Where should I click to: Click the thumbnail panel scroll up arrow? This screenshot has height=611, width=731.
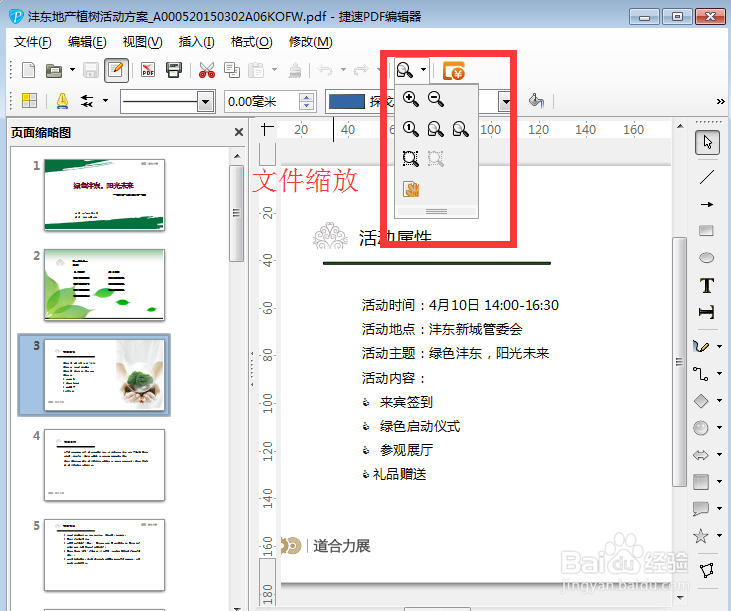(237, 156)
